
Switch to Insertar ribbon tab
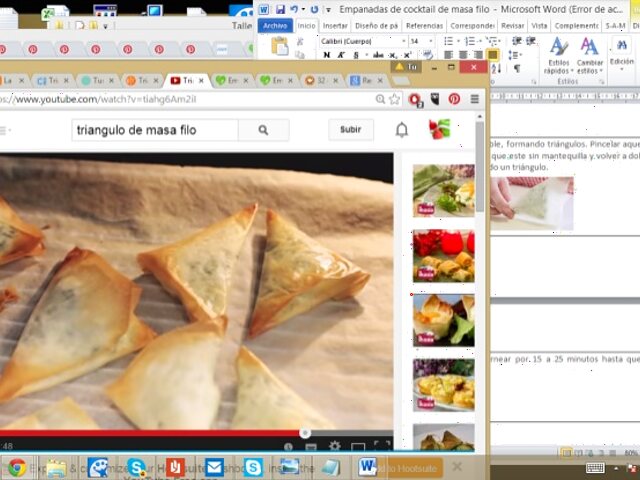coord(335,26)
